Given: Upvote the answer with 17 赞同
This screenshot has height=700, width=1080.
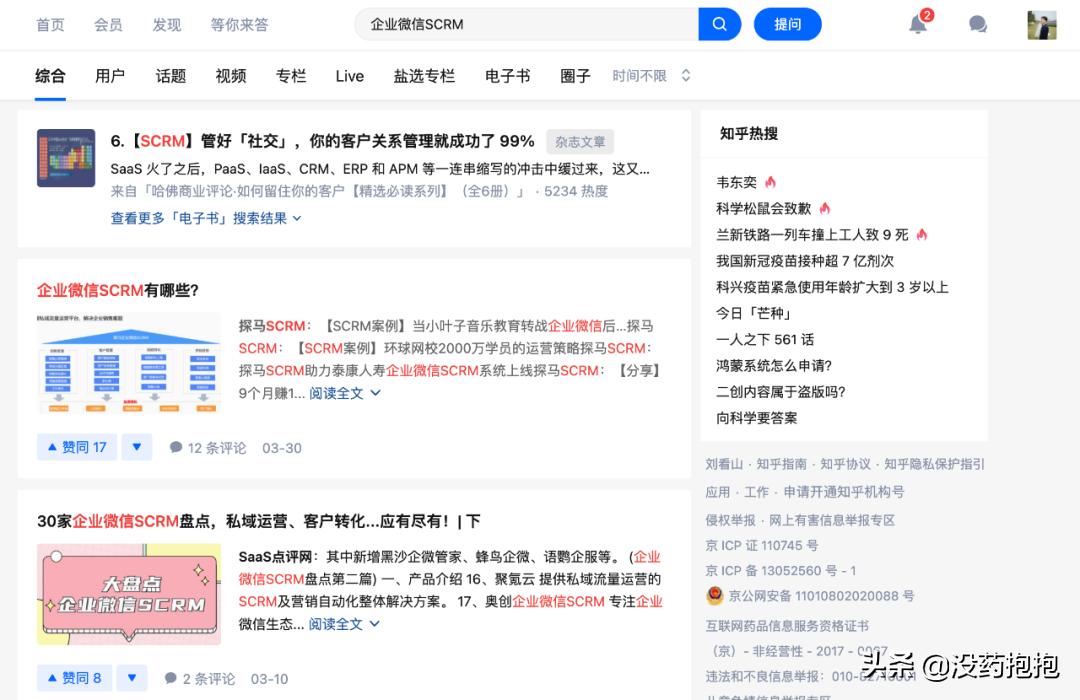Looking at the screenshot, I should pyautogui.click(x=76, y=447).
